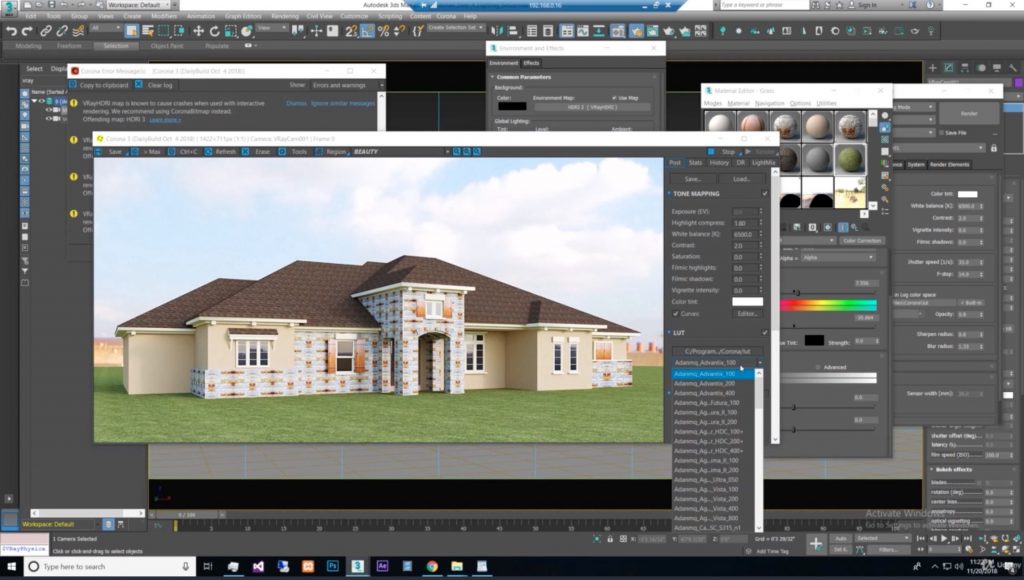The width and height of the screenshot is (1024, 580).
Task: Switch to Stats tab in Corona frame buffer
Action: (x=696, y=163)
